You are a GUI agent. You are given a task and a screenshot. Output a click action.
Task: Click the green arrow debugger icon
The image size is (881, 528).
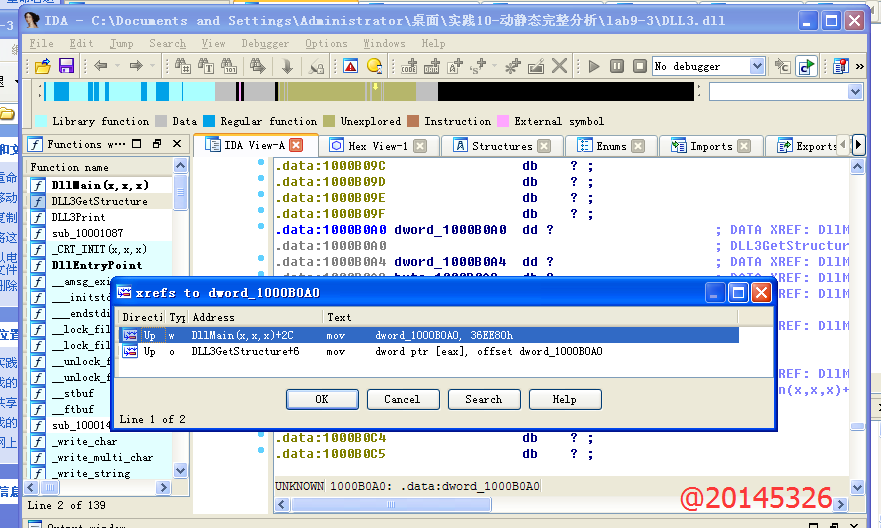806,66
